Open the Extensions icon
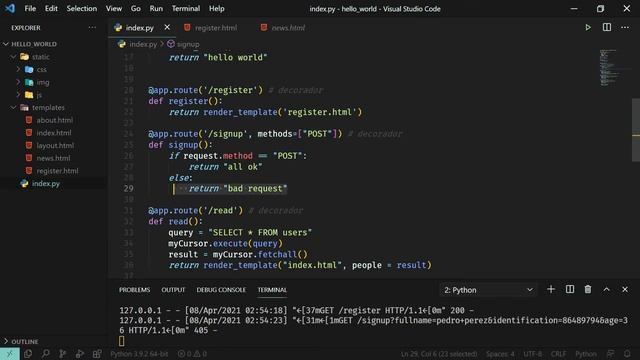Image resolution: width=640 pixels, height=360 pixels. (97, 354)
